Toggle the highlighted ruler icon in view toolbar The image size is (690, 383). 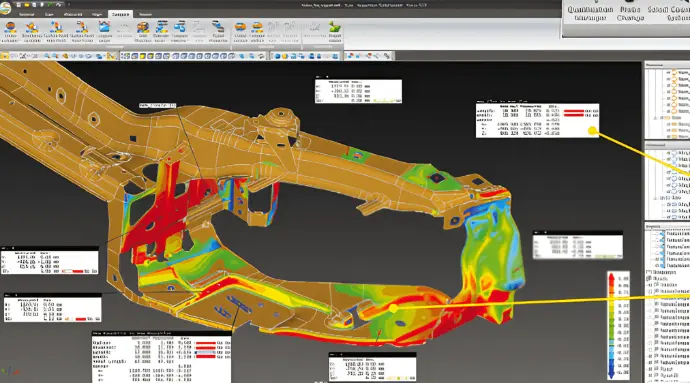(112, 56)
